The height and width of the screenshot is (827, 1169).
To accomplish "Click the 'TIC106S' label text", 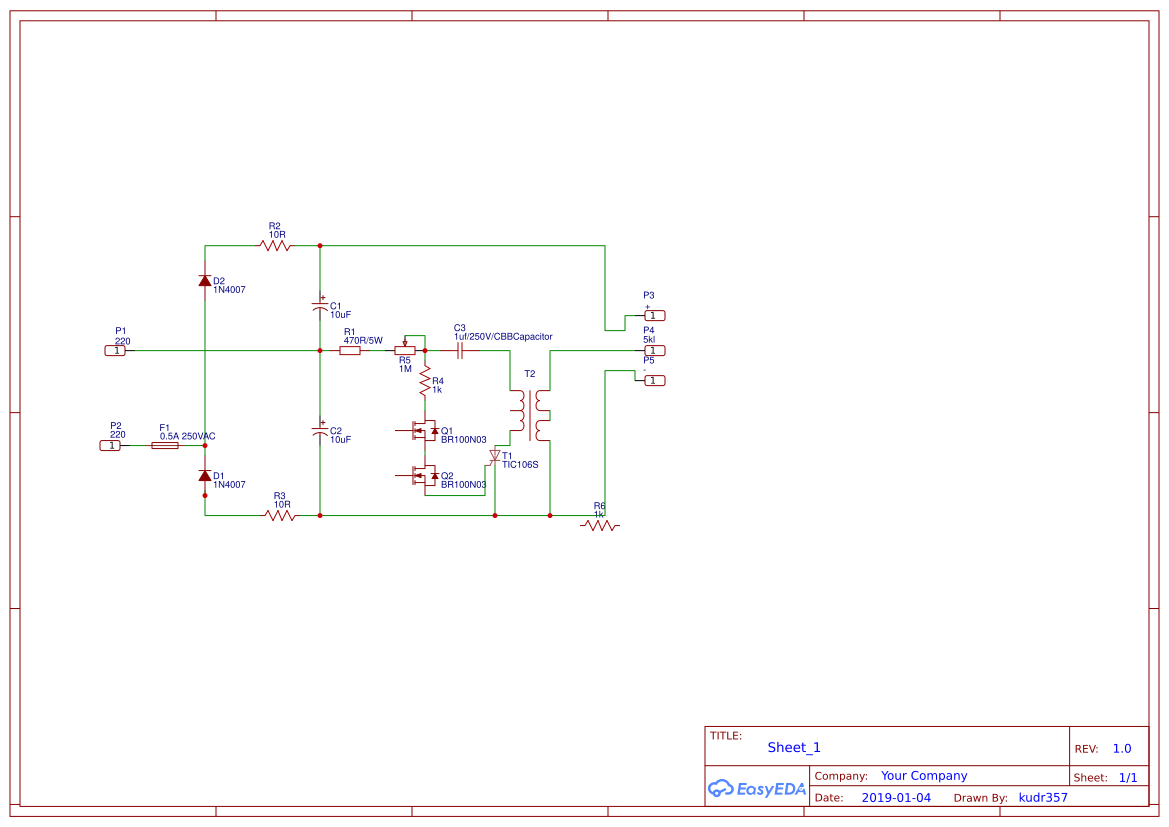I will coord(520,465).
